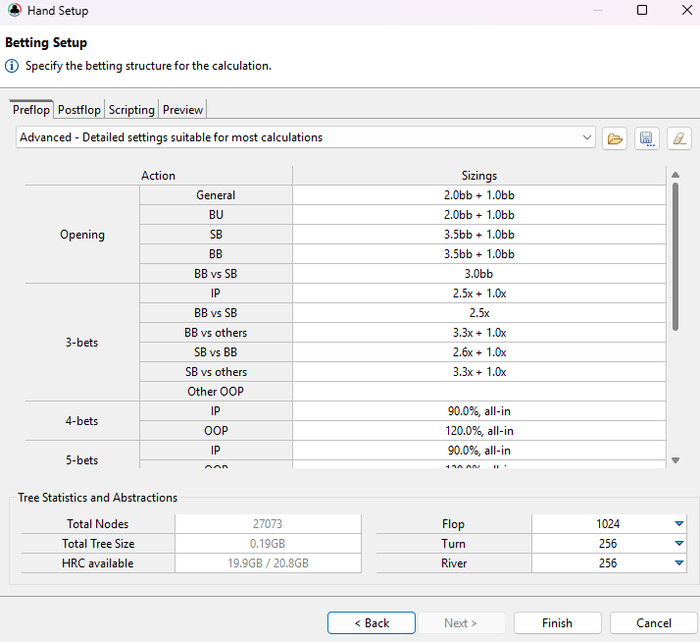Edit the 4-bets IP sizing 90.0%, all-in
This screenshot has width=700, height=642.
[479, 411]
